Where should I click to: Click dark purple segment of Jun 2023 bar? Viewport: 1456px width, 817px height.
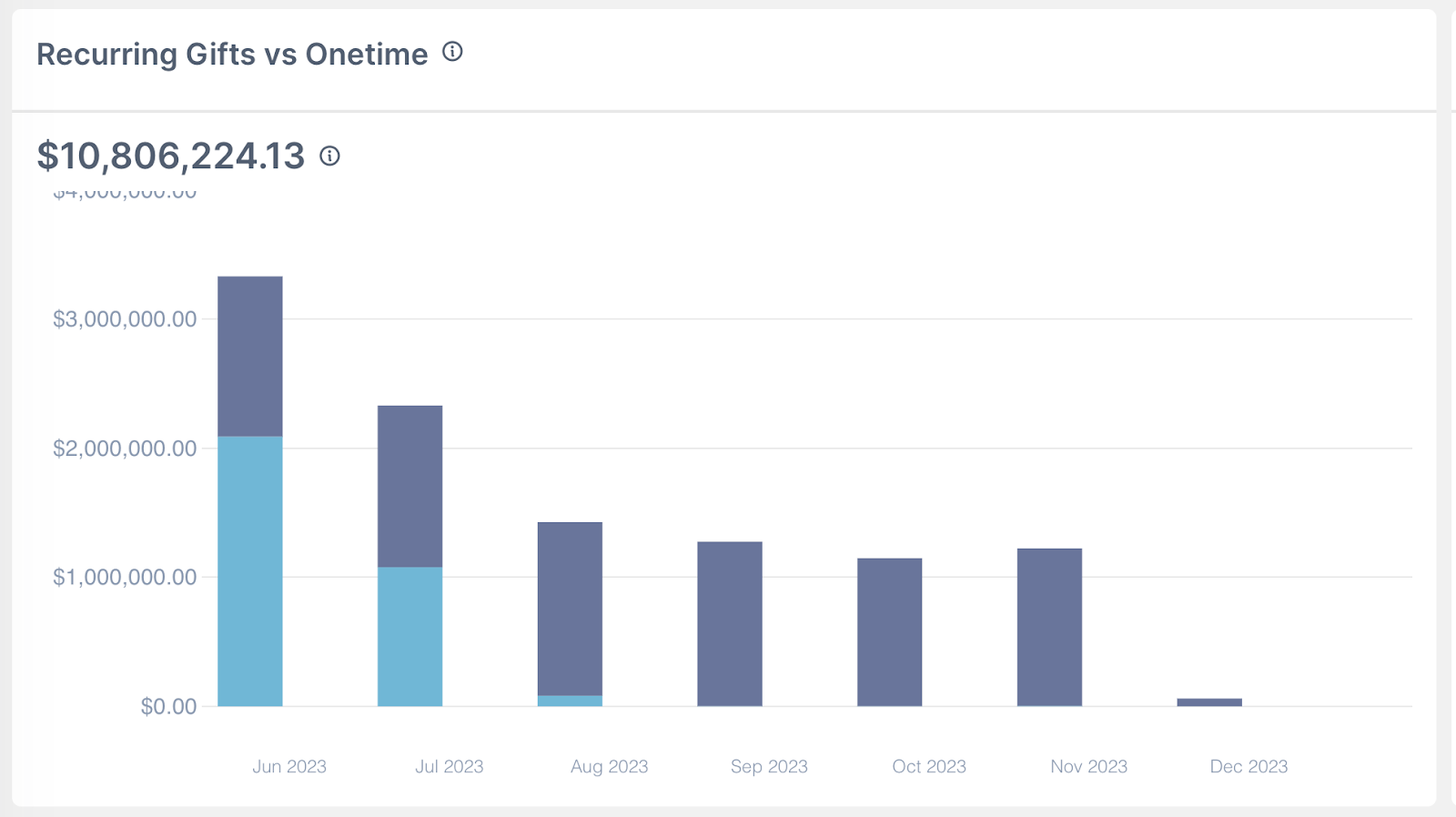click(250, 356)
